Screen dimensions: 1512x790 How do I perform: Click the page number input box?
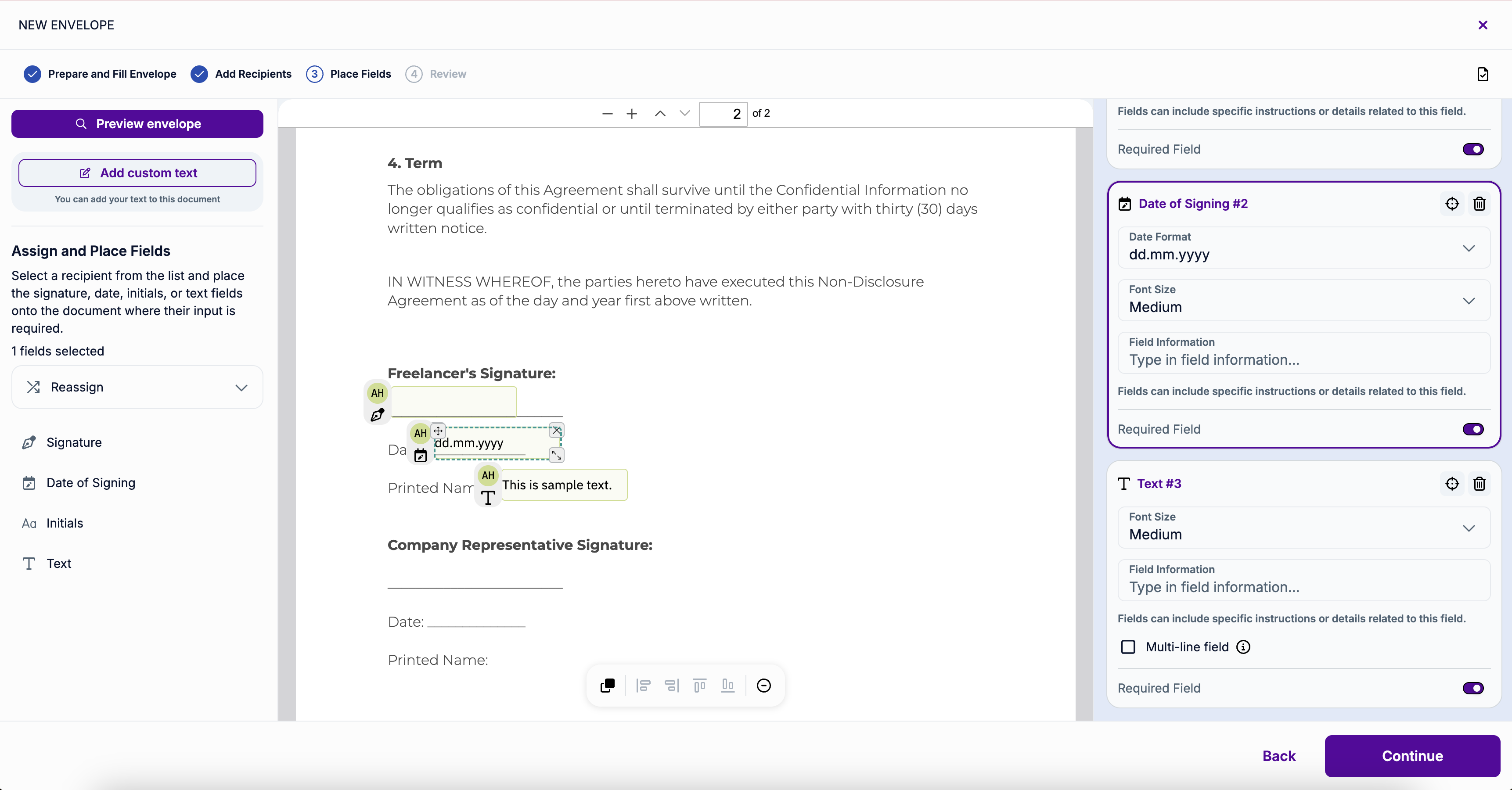click(x=723, y=114)
